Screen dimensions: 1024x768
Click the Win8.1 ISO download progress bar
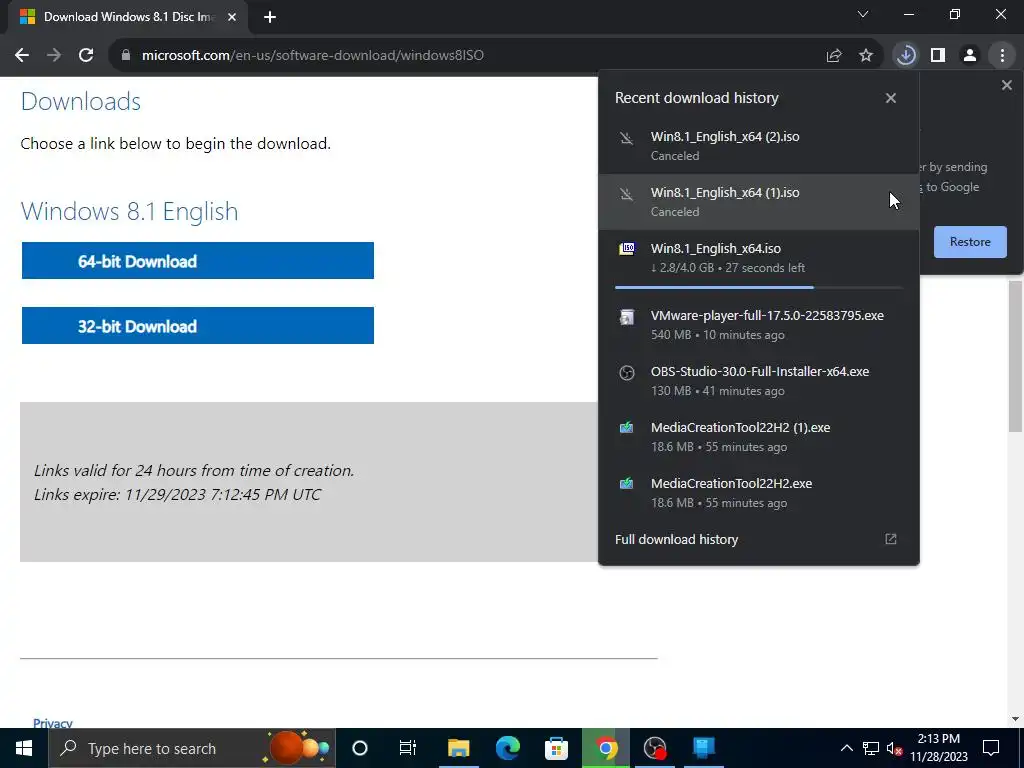tap(759, 287)
